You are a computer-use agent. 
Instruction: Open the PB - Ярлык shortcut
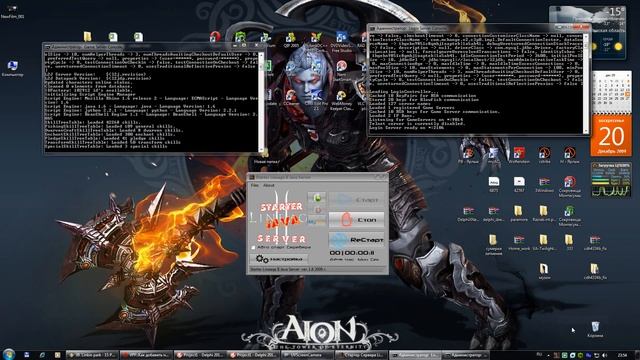pos(468,156)
